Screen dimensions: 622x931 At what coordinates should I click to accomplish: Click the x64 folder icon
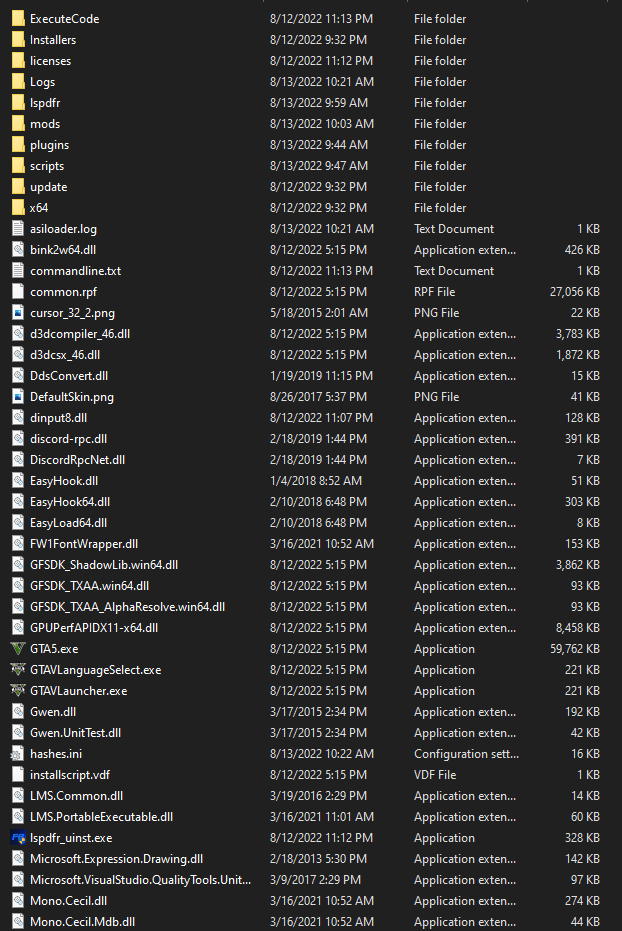pos(18,208)
